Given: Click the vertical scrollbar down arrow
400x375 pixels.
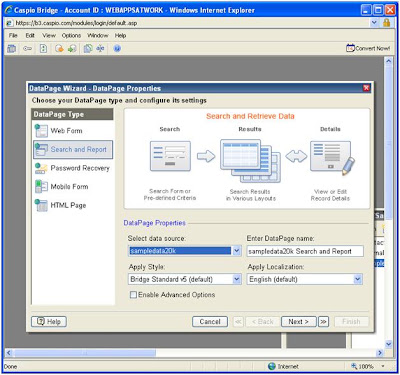Looking at the screenshot, I should pyautogui.click(x=388, y=344).
